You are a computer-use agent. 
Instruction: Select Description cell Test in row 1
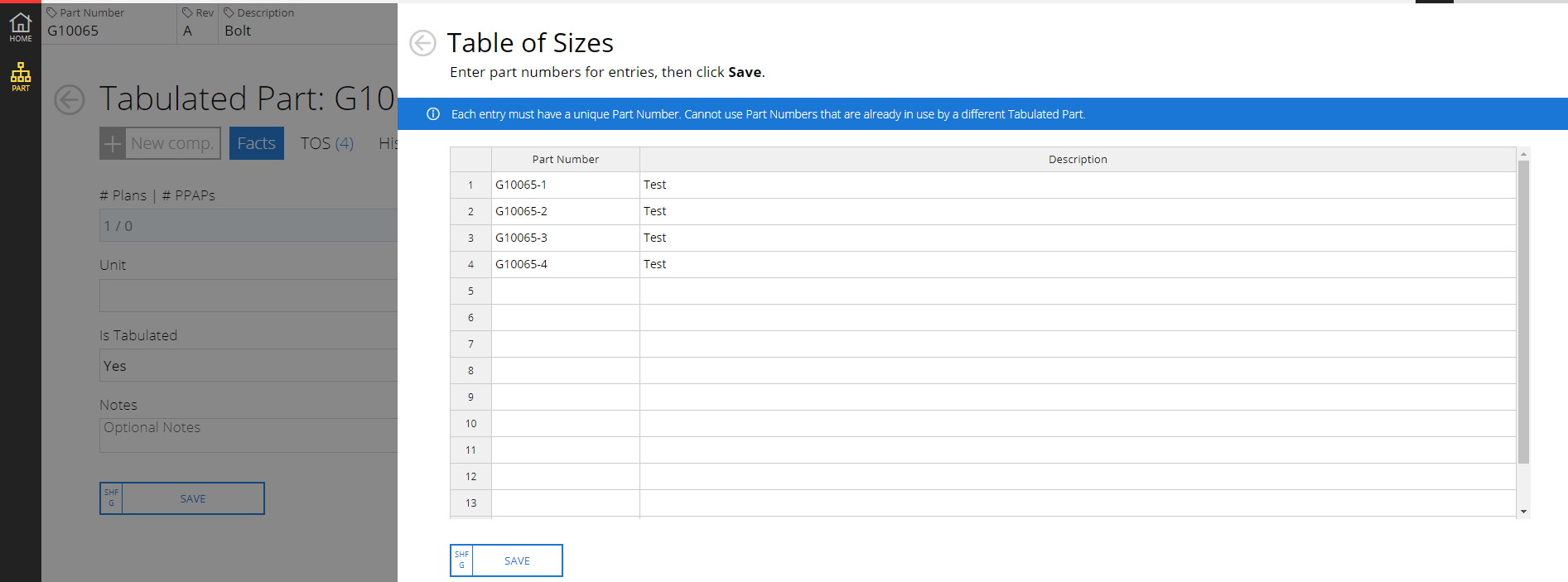[x=1078, y=185]
